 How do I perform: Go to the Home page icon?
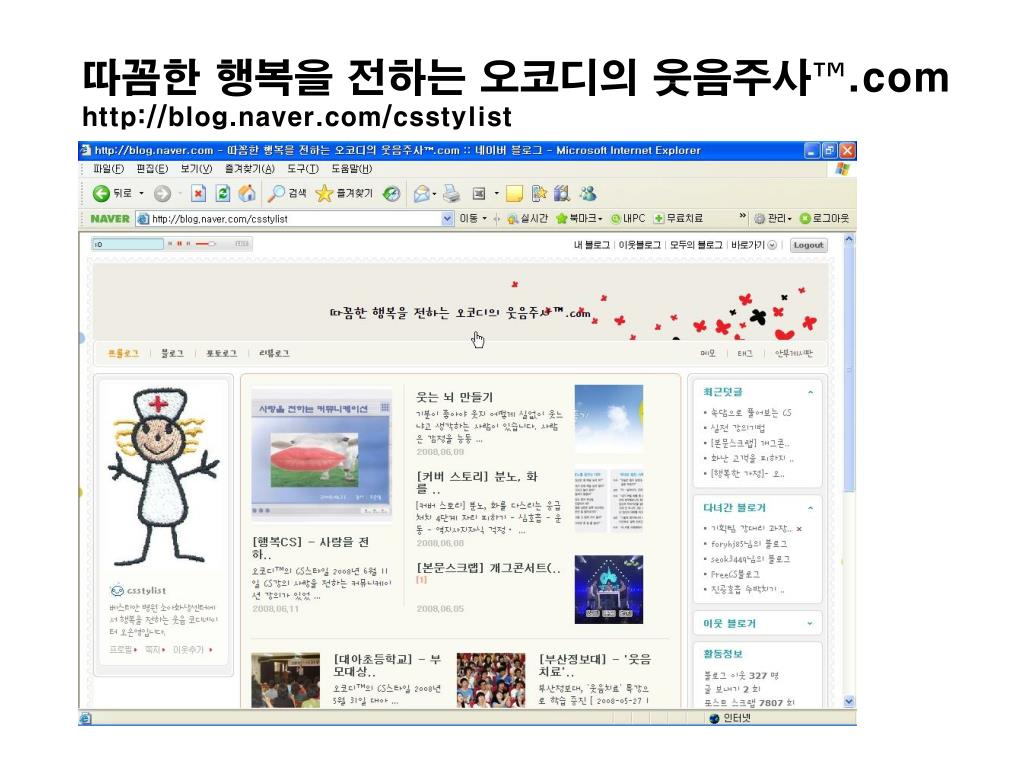(247, 193)
